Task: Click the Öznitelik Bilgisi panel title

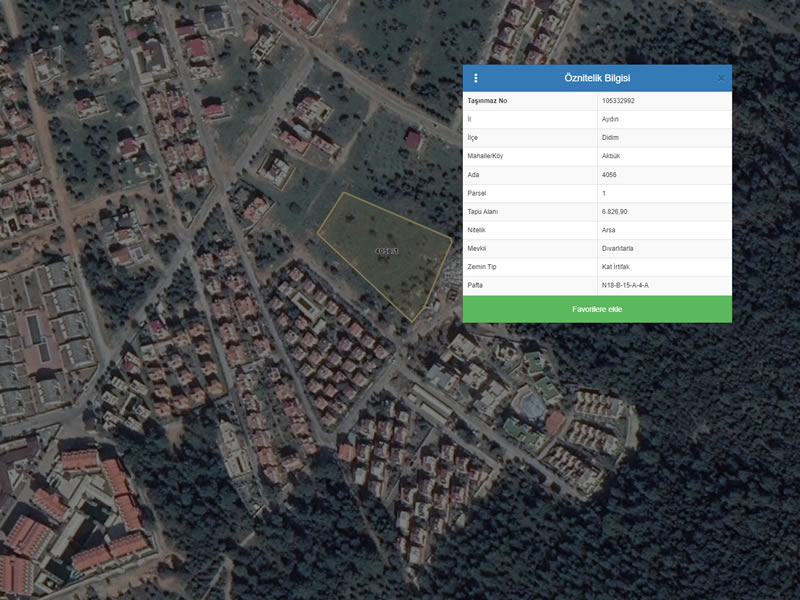Action: pyautogui.click(x=597, y=78)
